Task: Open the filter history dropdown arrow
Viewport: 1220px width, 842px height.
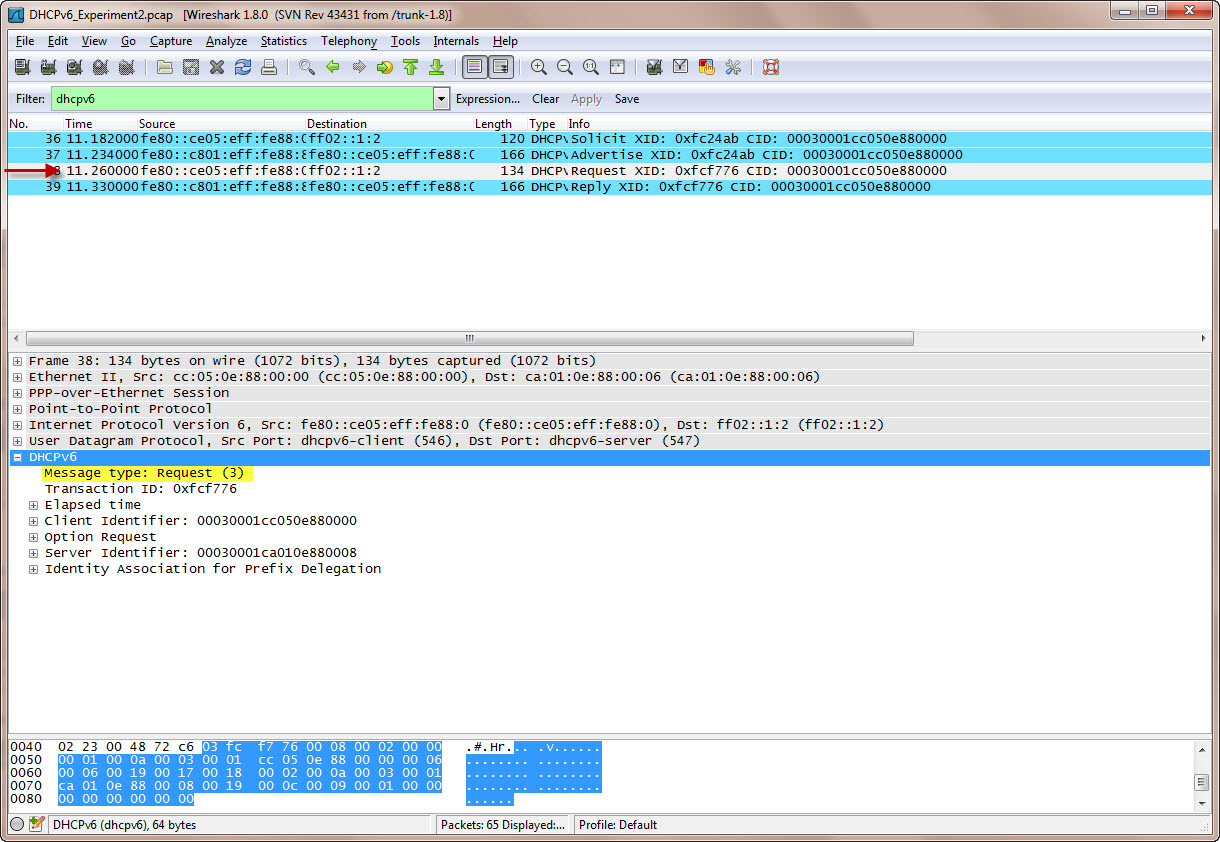Action: pos(441,99)
